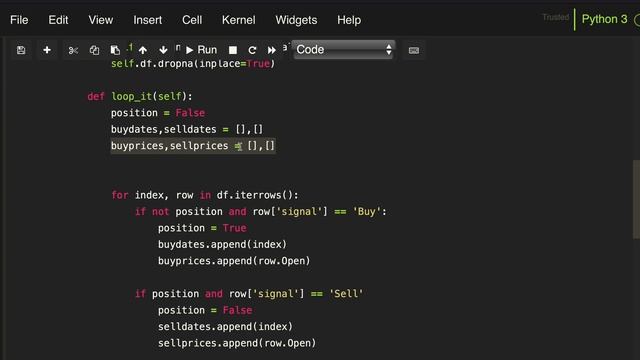The width and height of the screenshot is (640, 360).
Task: Click the 'self.df.dropna(inplace=True)' line
Action: pyautogui.click(x=193, y=64)
